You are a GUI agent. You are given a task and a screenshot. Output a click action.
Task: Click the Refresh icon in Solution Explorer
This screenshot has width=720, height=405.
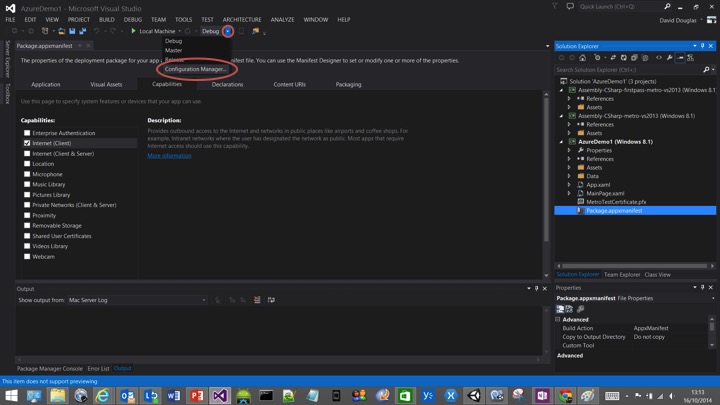coord(624,57)
